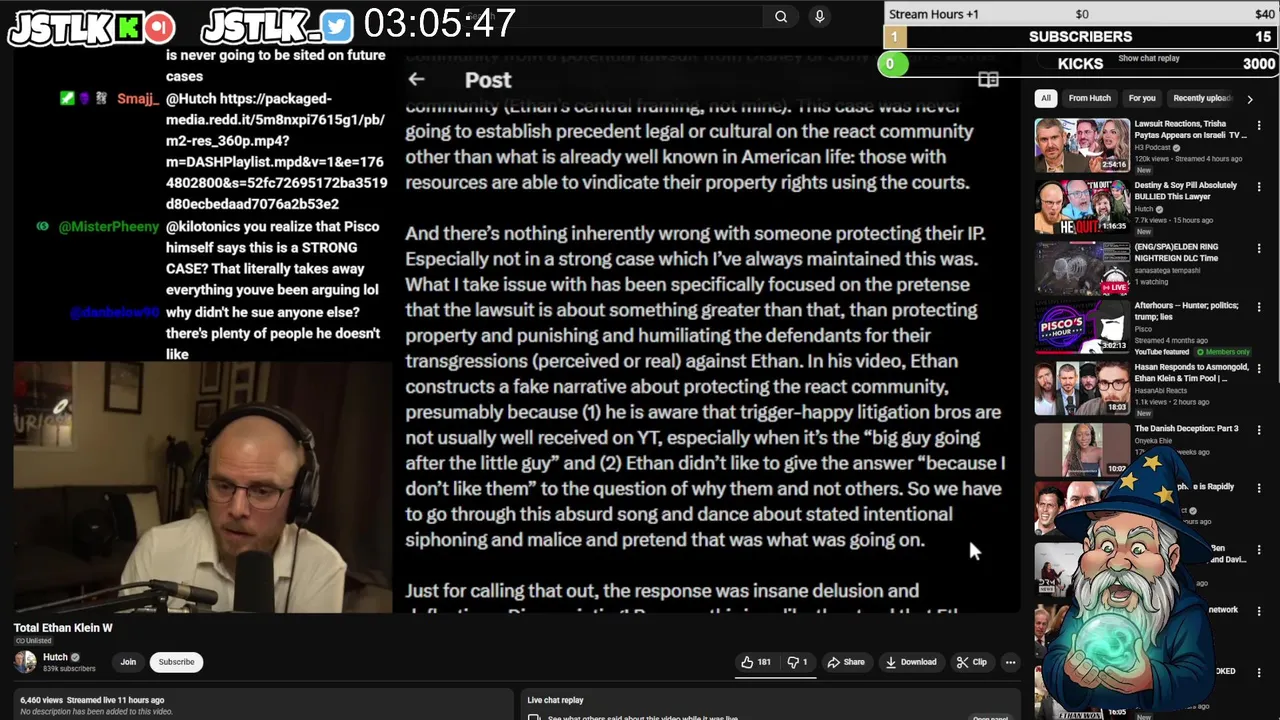The height and width of the screenshot is (720, 1280).
Task: Click the Stream Hours +1 goal bar
Action: 1081,13
